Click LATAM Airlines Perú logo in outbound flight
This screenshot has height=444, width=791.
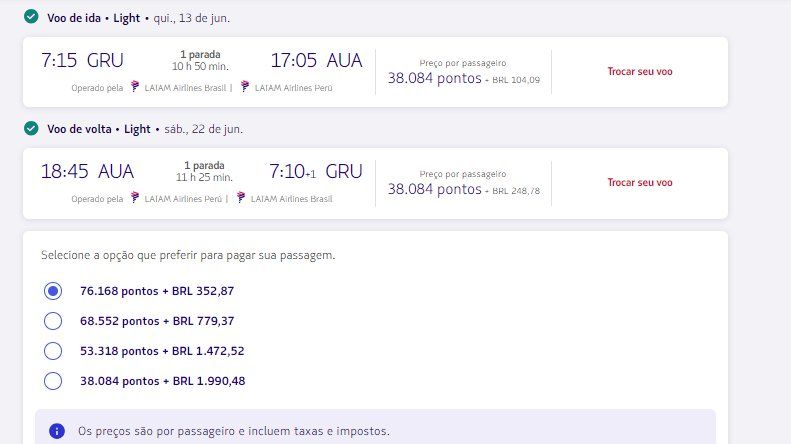(246, 87)
